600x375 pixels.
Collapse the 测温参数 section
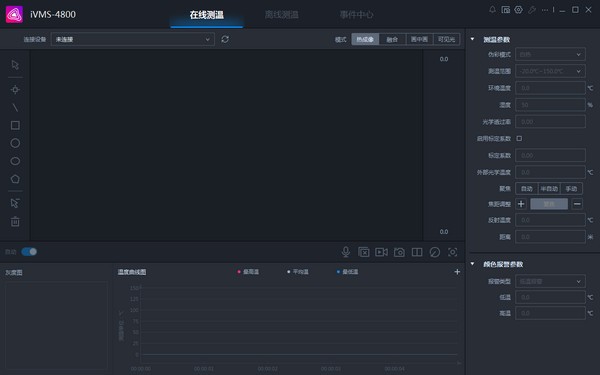473,39
